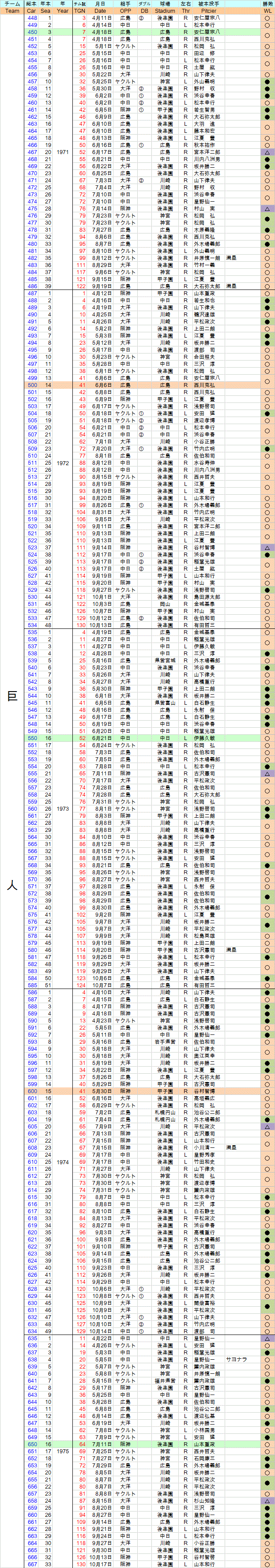The height and width of the screenshot is (1568, 275).
Task: Select last career number 667
Action: [x=32, y=1564]
